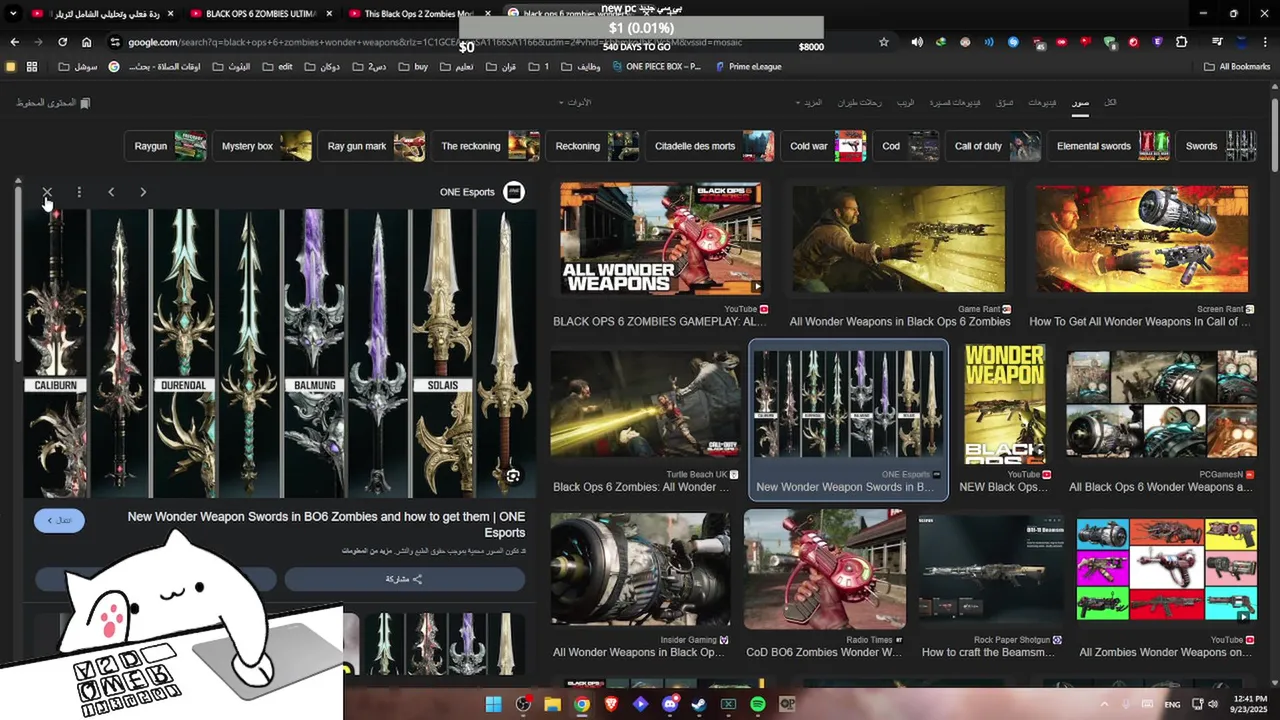This screenshot has height=720, width=1280.
Task: Switch the ENG input language indicator
Action: [x=1172, y=704]
